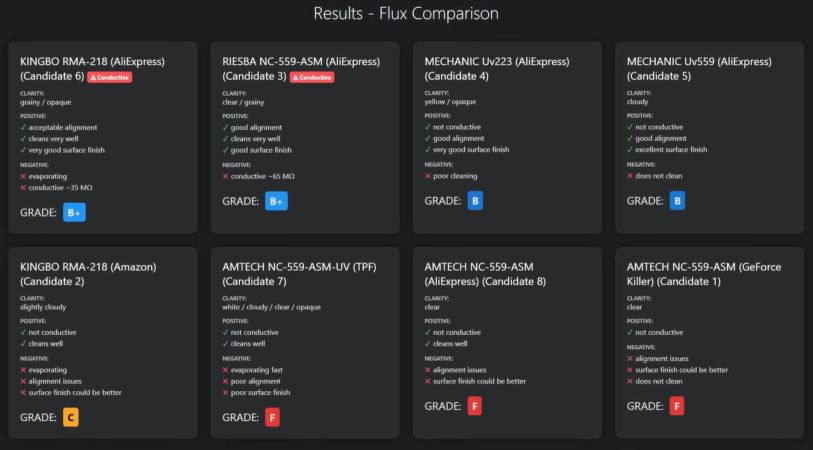
Task: Click the Conductive warning tag on RIESBA card
Action: click(312, 77)
